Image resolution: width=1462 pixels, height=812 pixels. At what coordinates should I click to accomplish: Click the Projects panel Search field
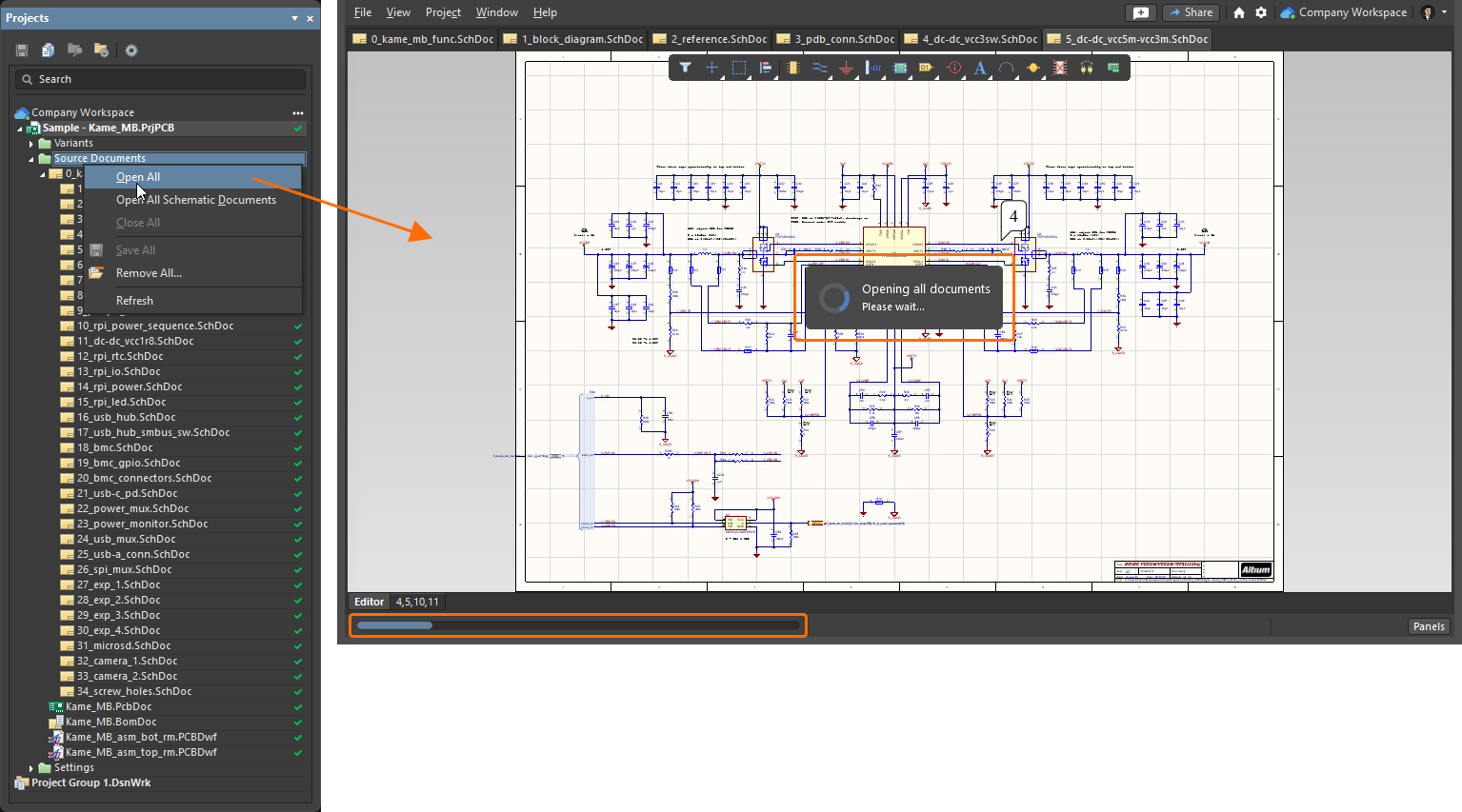tap(162, 79)
